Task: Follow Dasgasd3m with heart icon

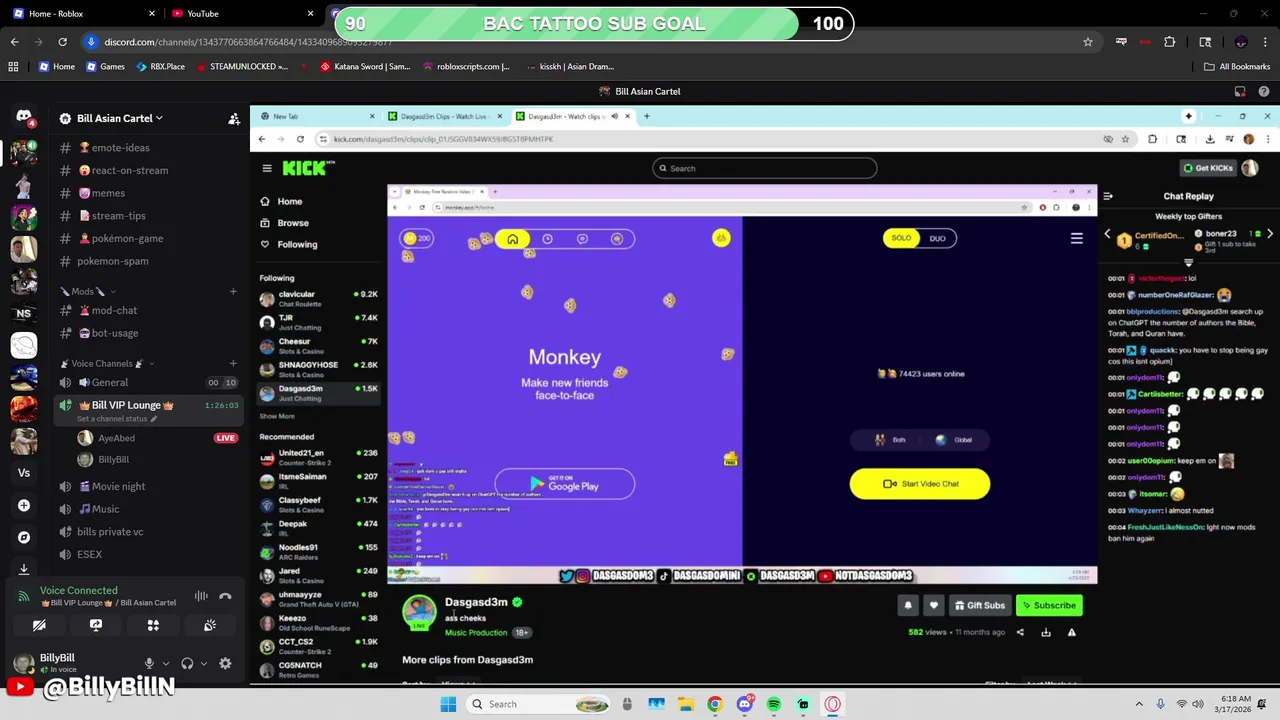Action: pyautogui.click(x=934, y=605)
